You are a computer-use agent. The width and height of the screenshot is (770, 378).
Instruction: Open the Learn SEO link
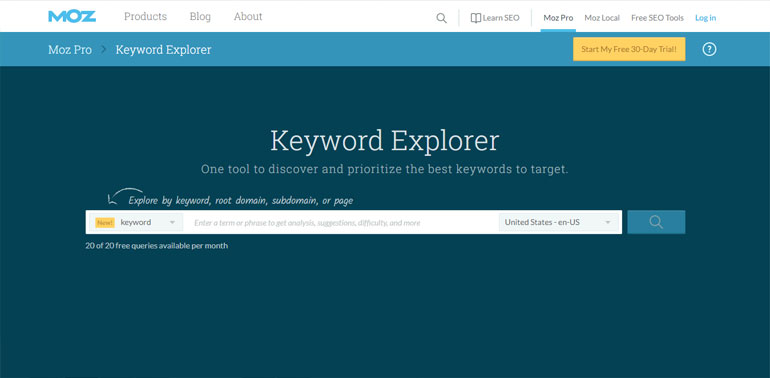(495, 18)
